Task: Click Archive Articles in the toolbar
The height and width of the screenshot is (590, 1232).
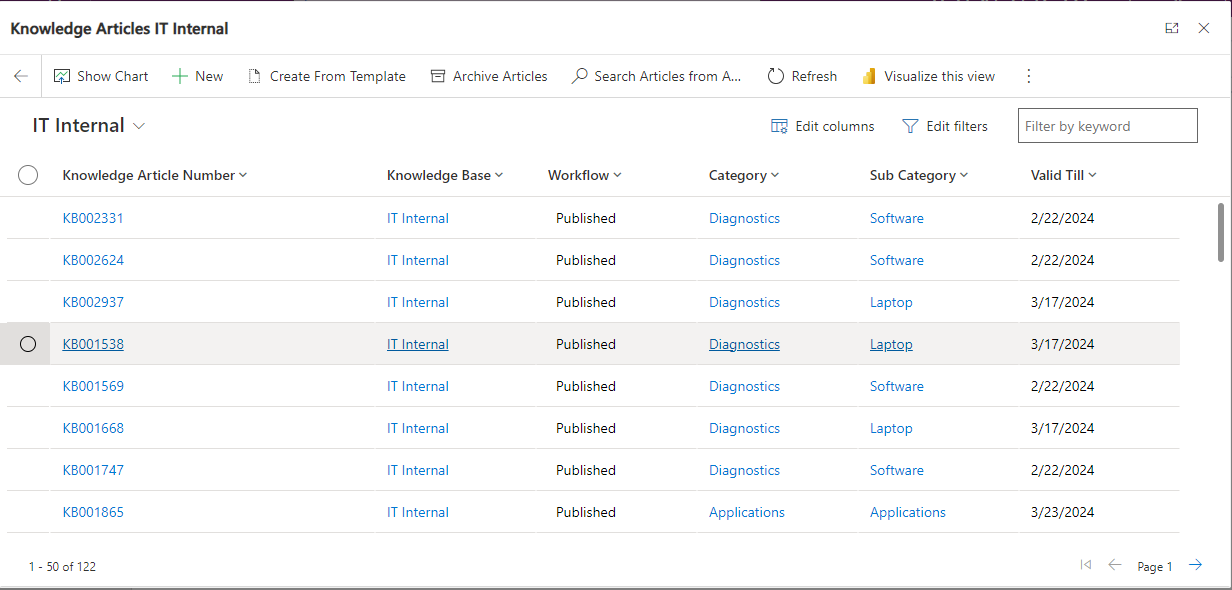Action: coord(489,76)
